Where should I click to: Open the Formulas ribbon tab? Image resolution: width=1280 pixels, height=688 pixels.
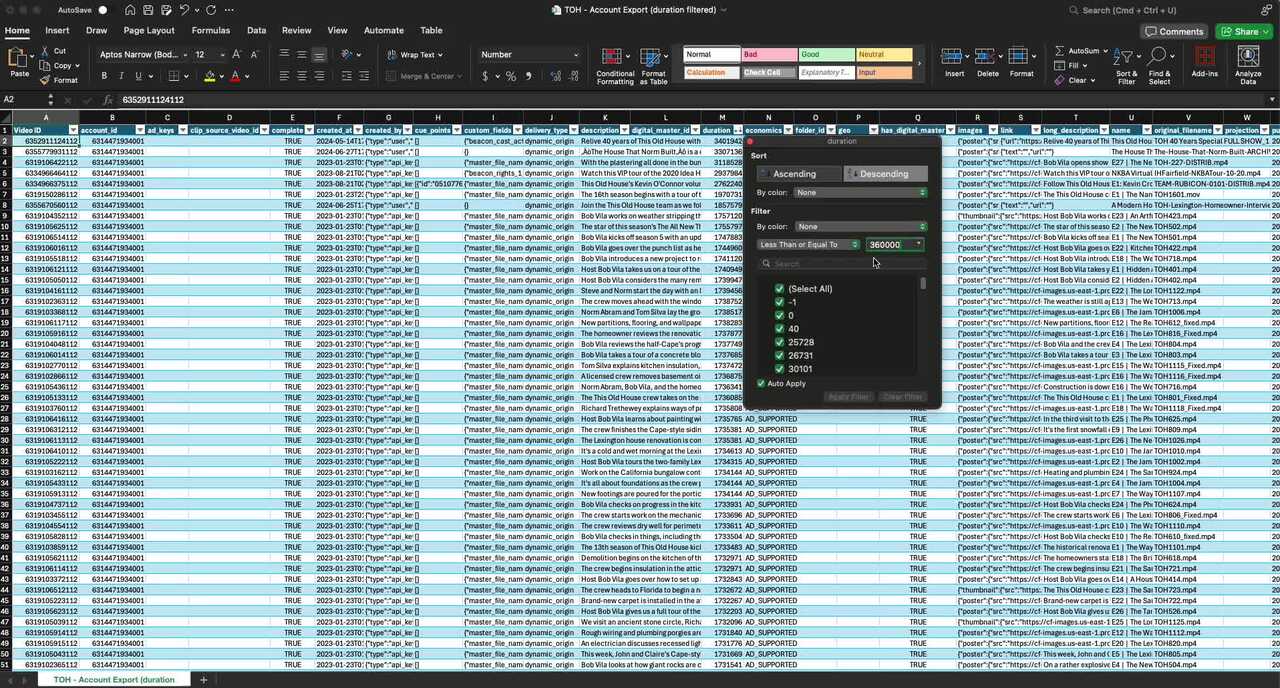point(211,31)
